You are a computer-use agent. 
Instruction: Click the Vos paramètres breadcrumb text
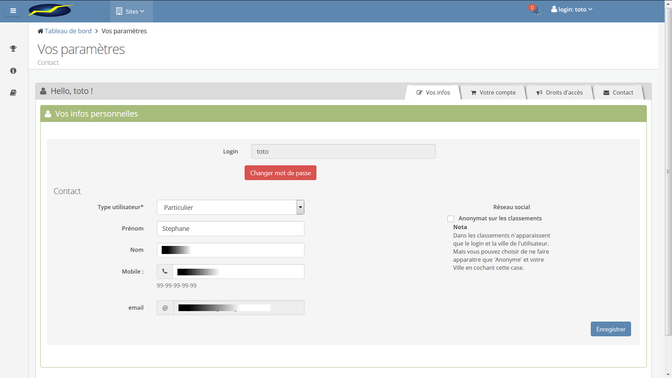tap(124, 31)
